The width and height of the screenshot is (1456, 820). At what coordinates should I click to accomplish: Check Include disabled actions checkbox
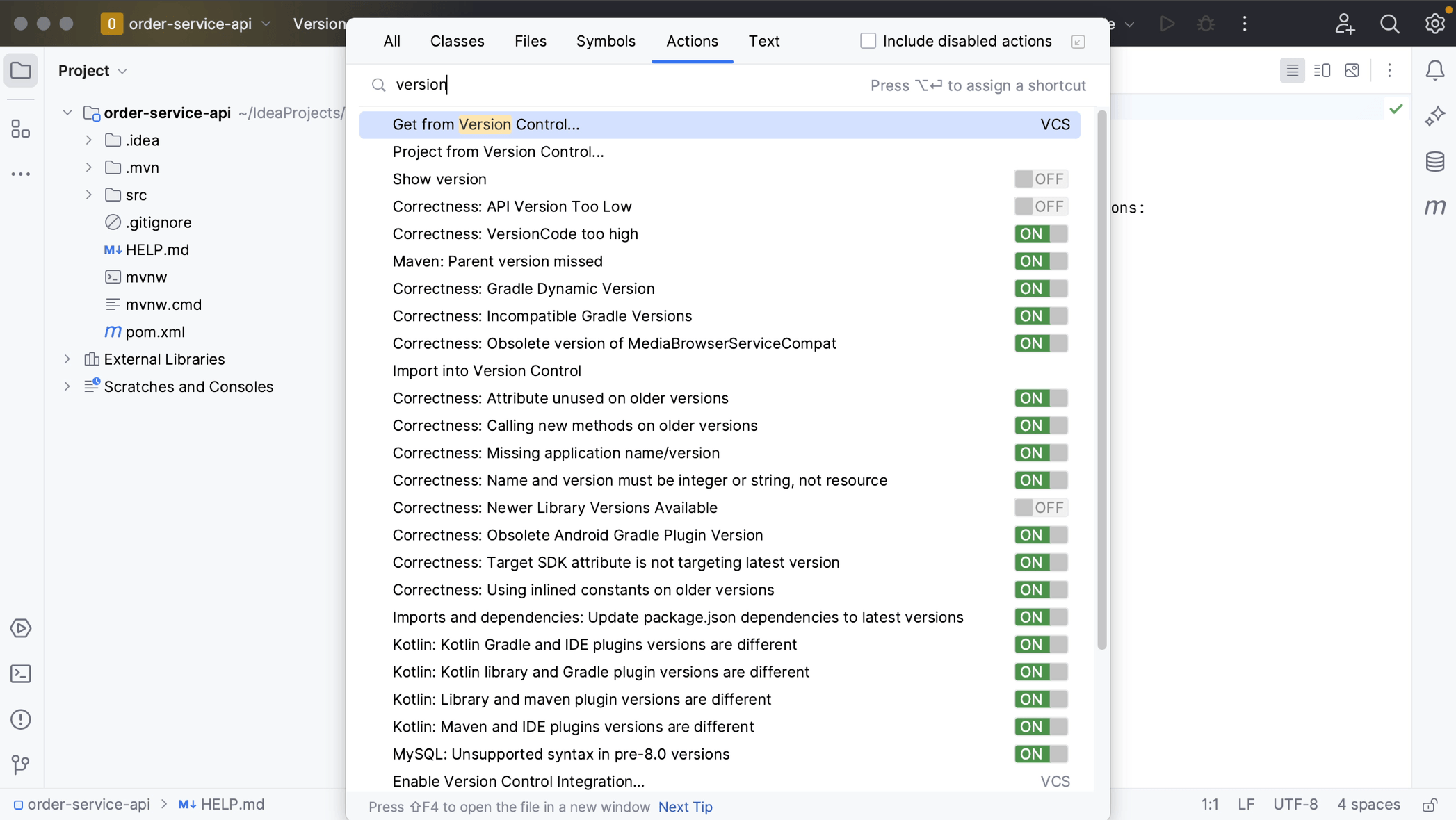point(868,41)
